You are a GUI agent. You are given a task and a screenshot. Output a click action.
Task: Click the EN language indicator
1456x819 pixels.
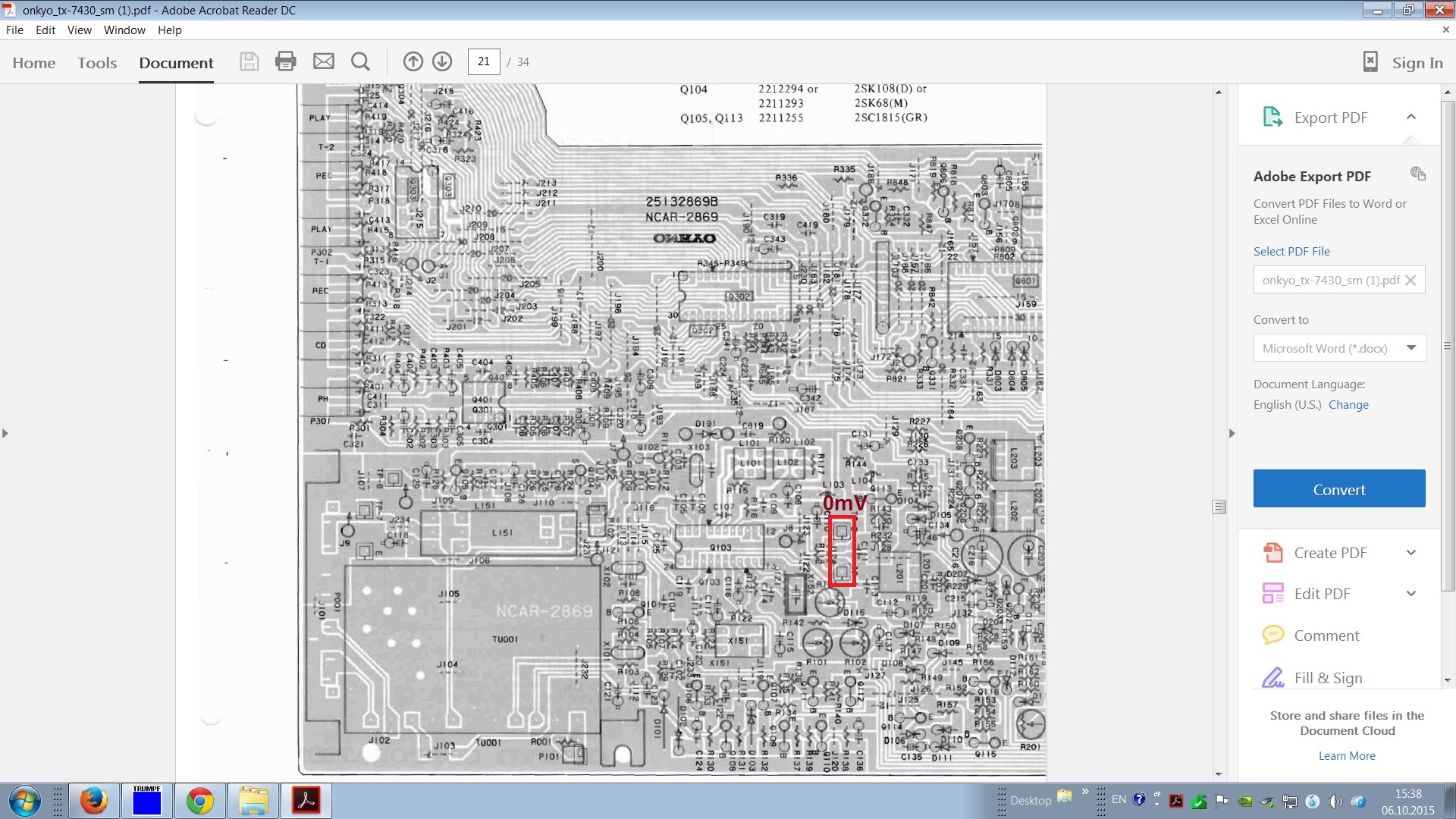(x=1119, y=800)
